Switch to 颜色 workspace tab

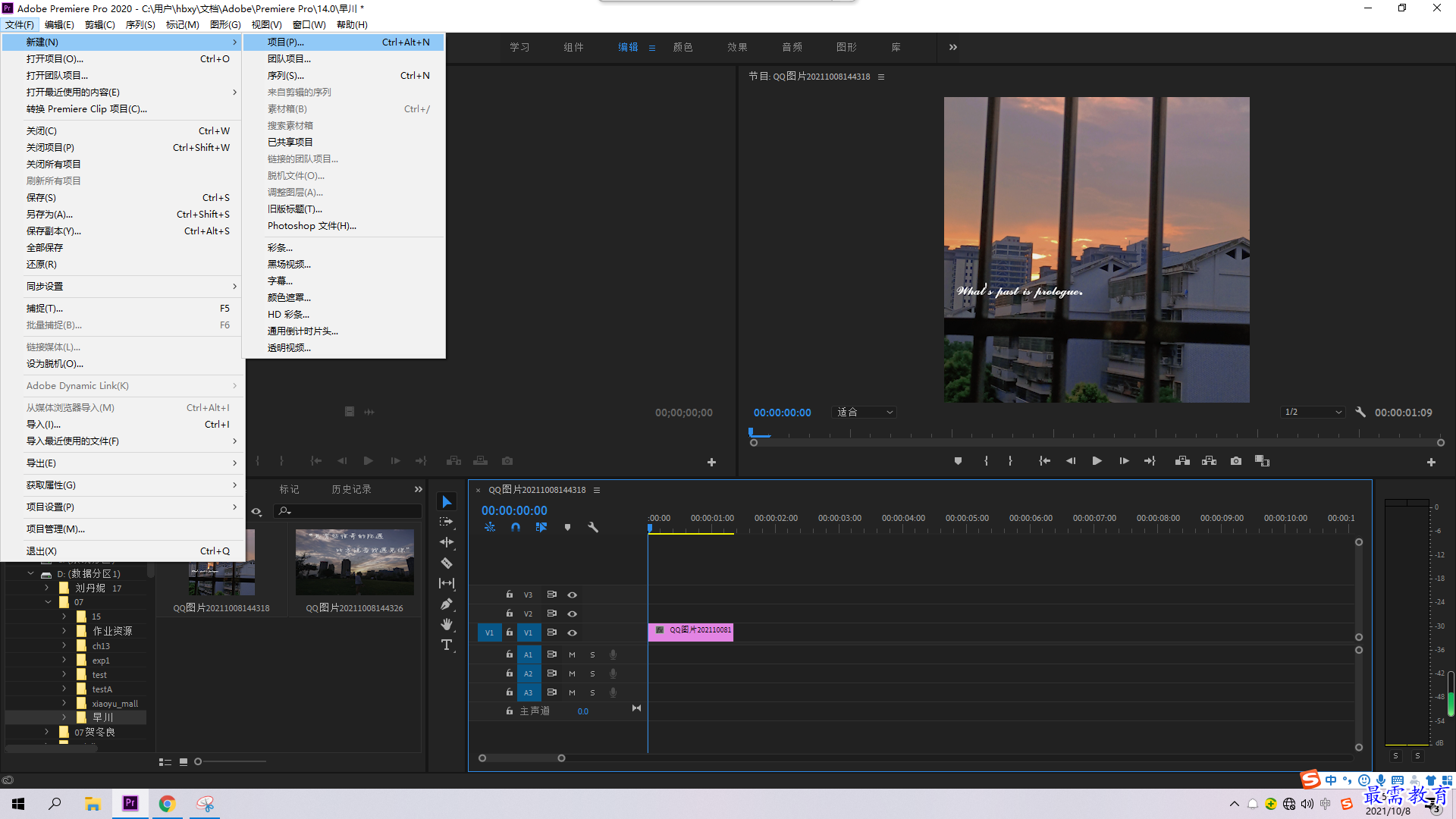[682, 47]
